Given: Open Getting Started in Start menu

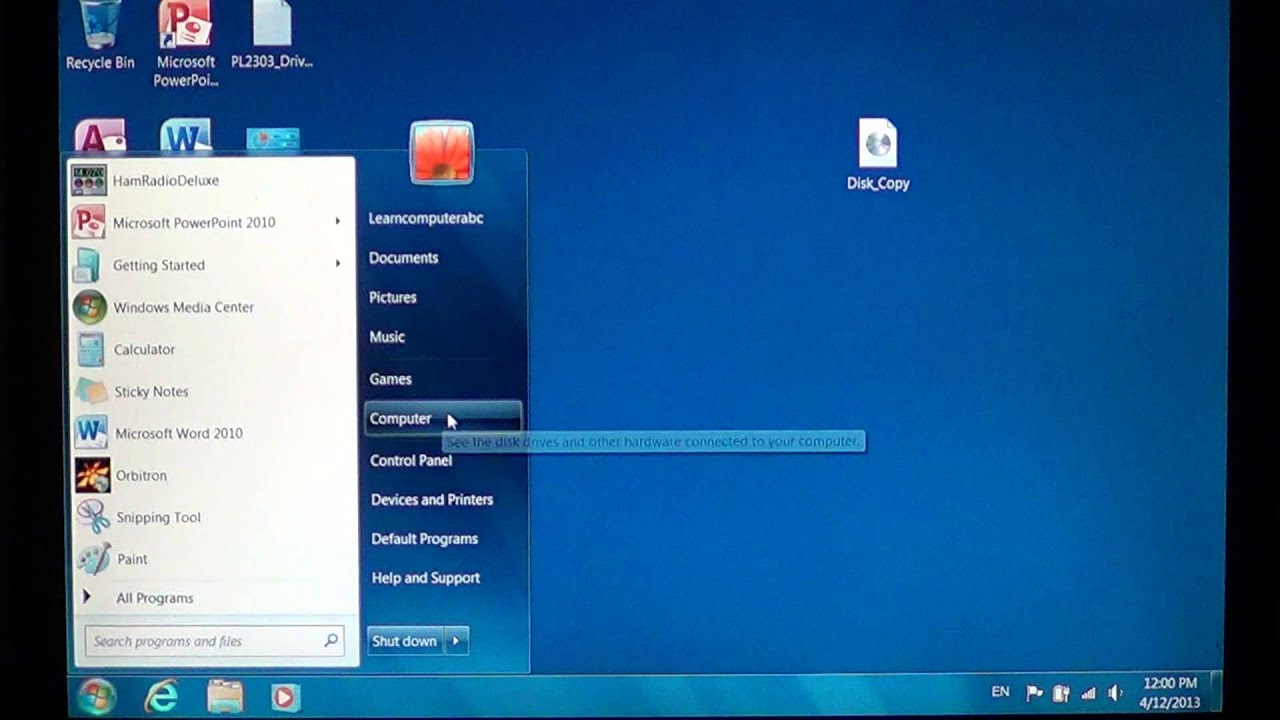Looking at the screenshot, I should point(212,265).
